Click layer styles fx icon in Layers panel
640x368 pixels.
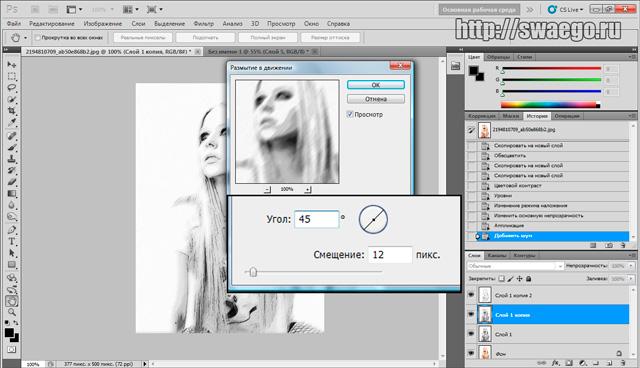(556, 363)
